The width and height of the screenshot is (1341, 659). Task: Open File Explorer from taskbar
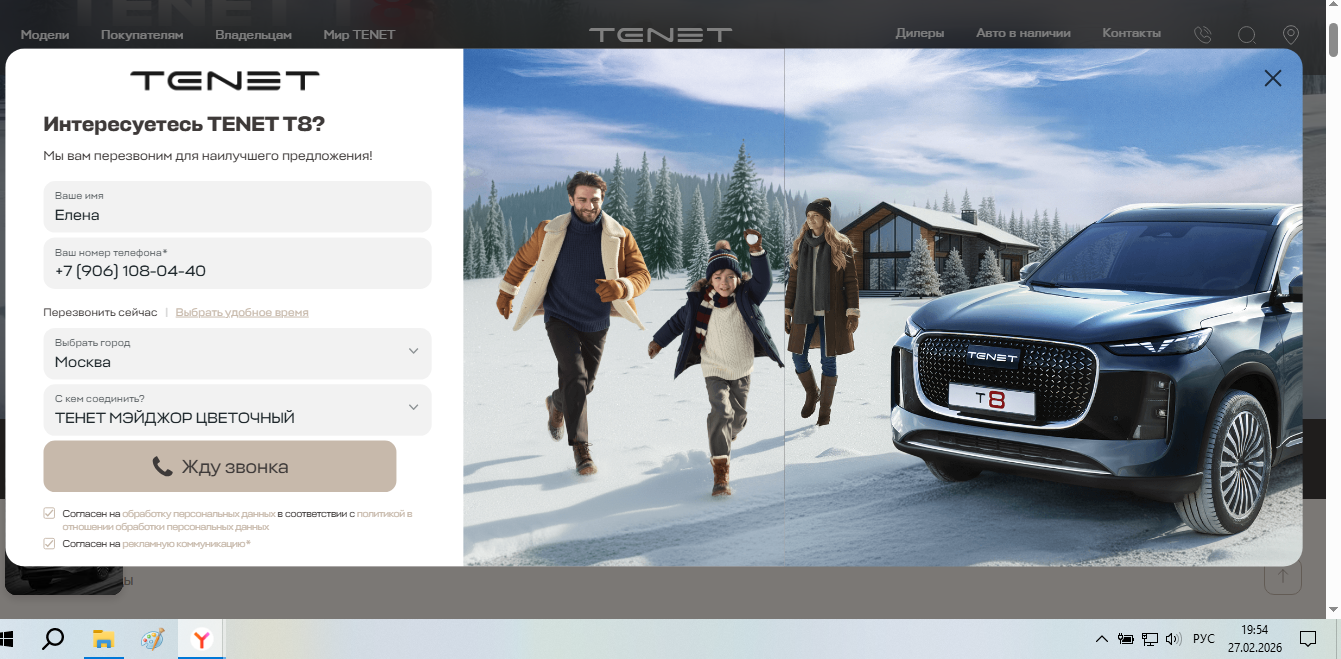click(103, 639)
